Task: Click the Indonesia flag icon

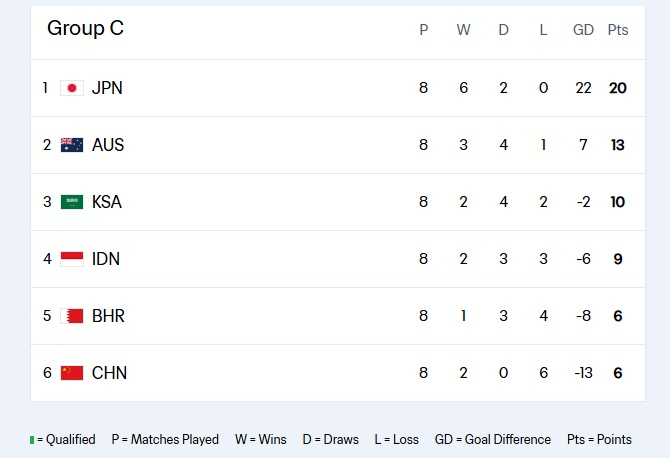Action: pos(72,259)
